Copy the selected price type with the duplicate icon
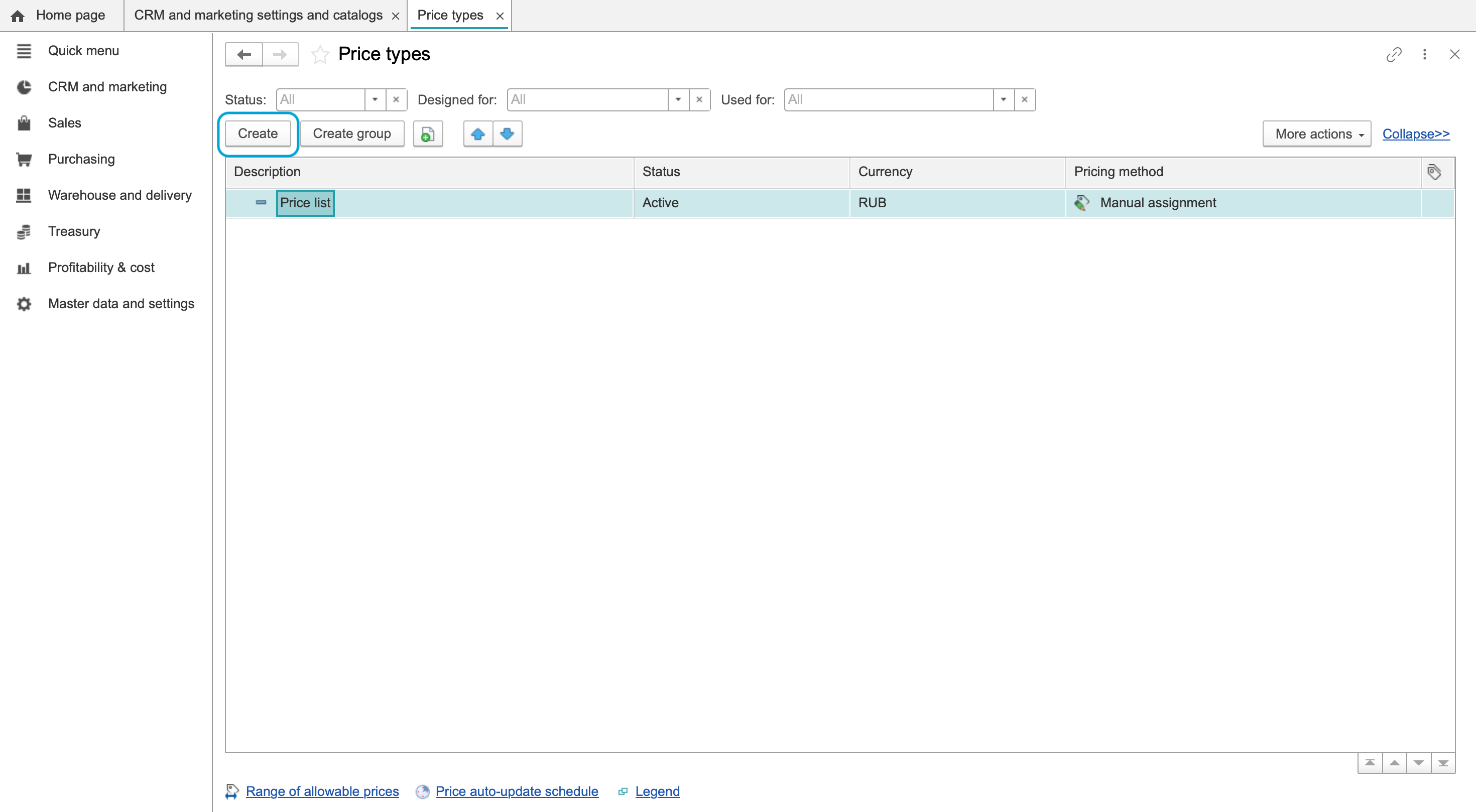The height and width of the screenshot is (812, 1476). [427, 134]
